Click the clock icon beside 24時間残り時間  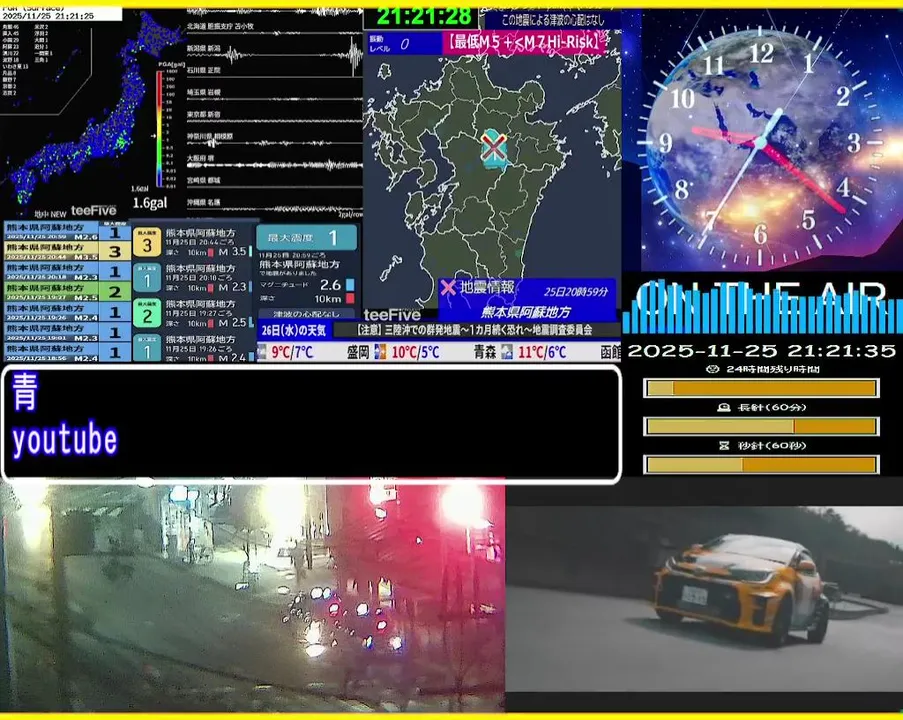(x=712, y=369)
